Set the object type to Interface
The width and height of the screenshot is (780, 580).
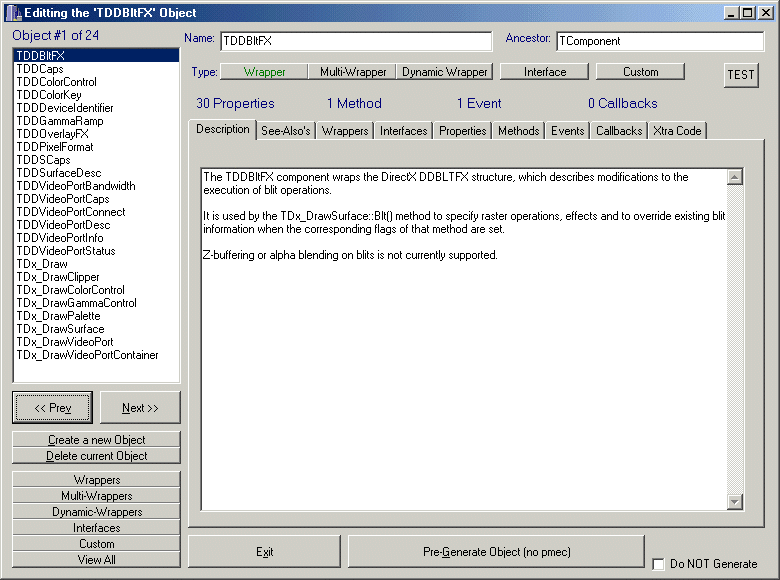tap(544, 72)
